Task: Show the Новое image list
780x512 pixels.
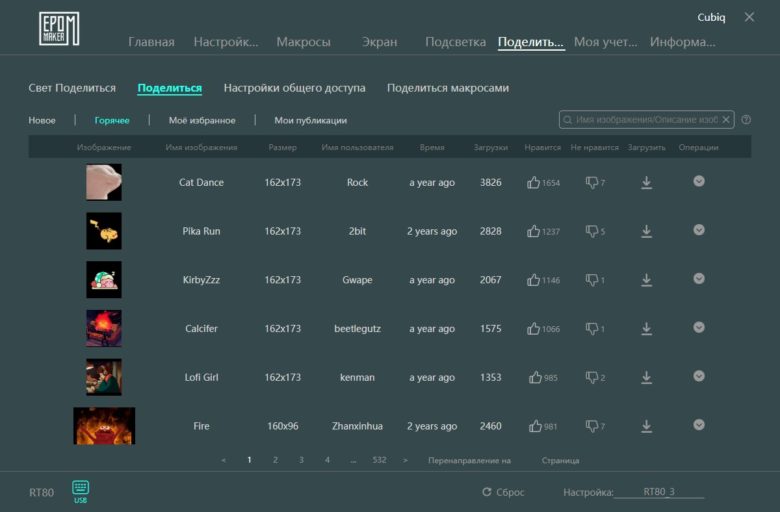Action: [x=42, y=120]
